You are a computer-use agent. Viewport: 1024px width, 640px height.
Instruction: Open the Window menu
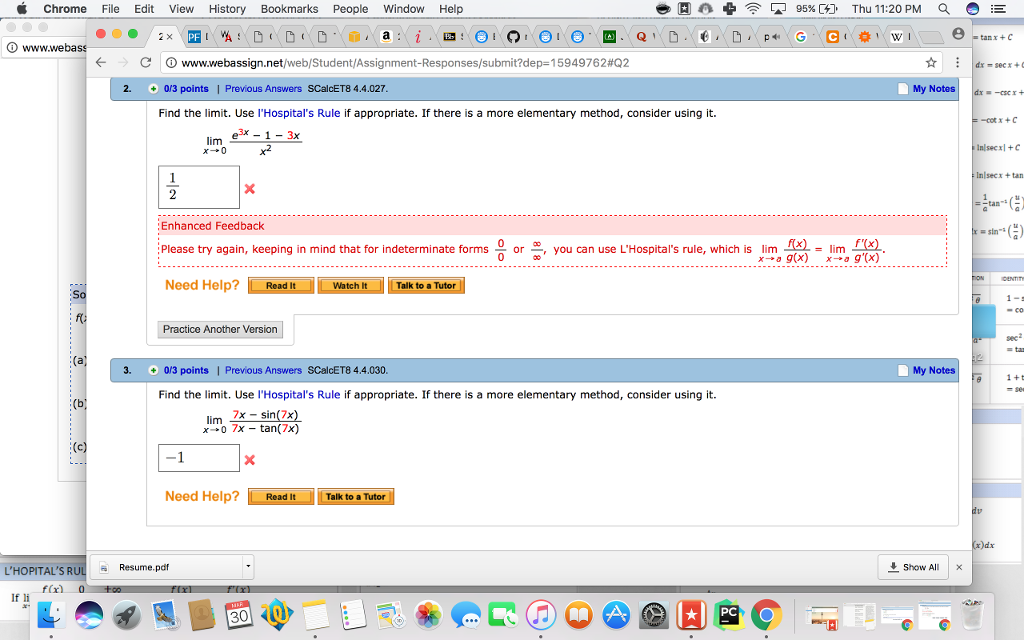tap(404, 8)
